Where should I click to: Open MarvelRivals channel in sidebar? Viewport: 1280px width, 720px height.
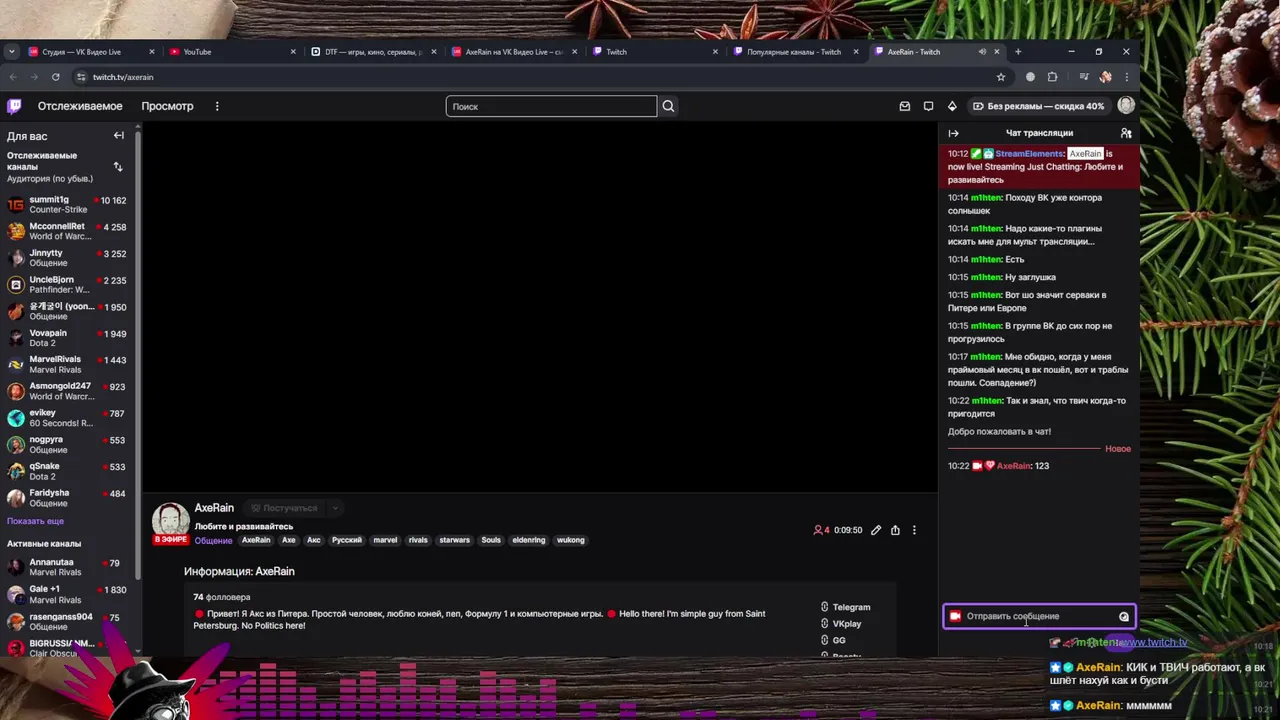coord(67,364)
